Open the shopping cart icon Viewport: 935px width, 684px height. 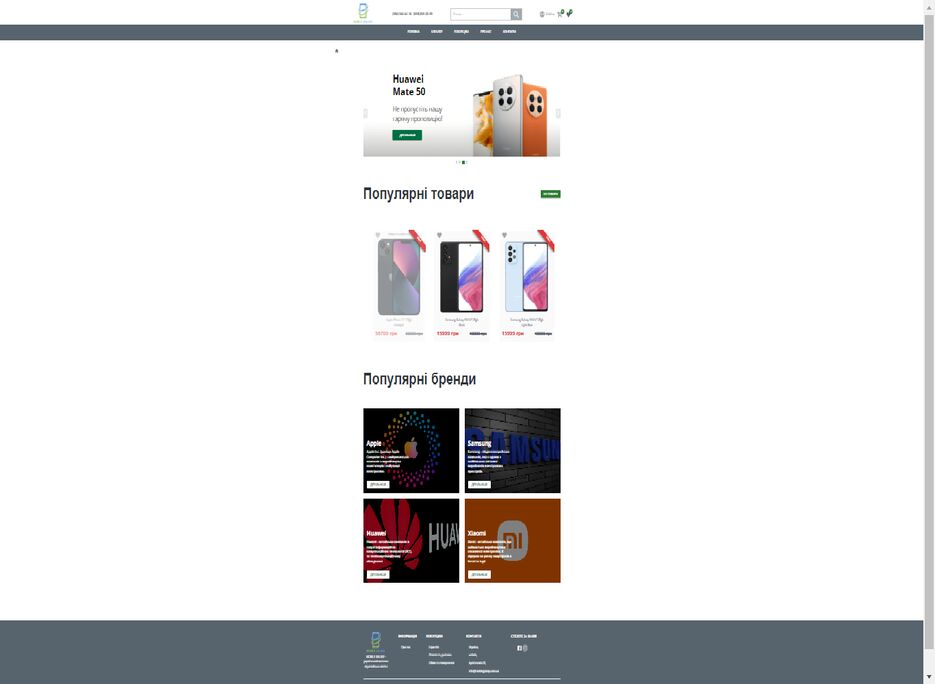(559, 14)
